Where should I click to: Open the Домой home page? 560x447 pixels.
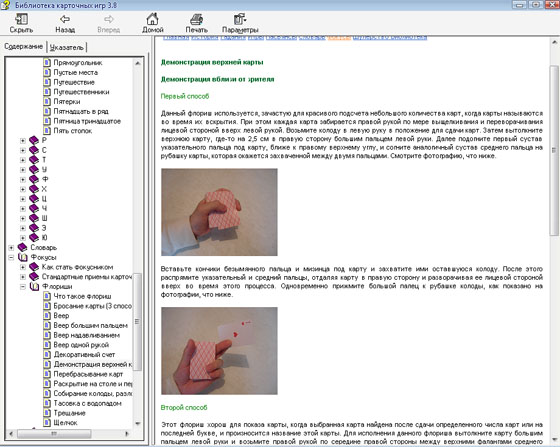[x=152, y=23]
